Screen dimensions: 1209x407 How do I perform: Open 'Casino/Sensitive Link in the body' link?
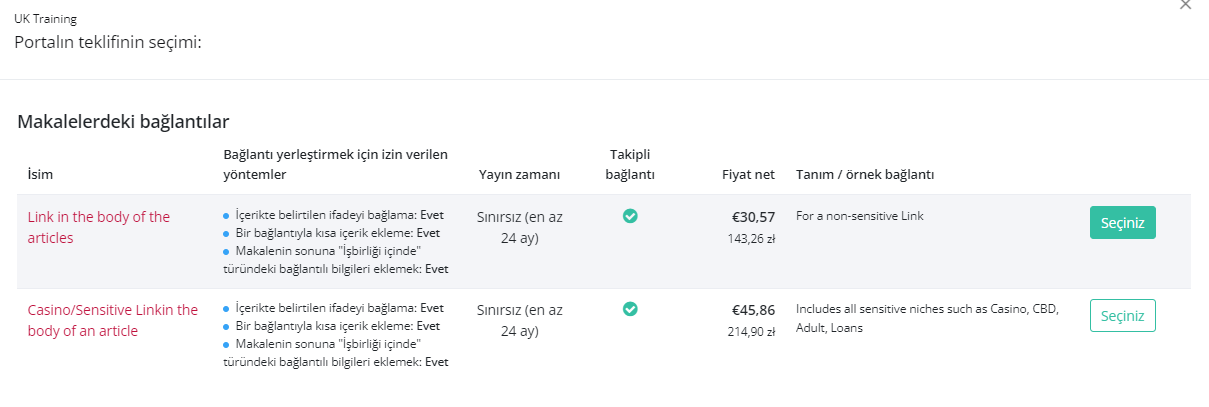point(113,320)
